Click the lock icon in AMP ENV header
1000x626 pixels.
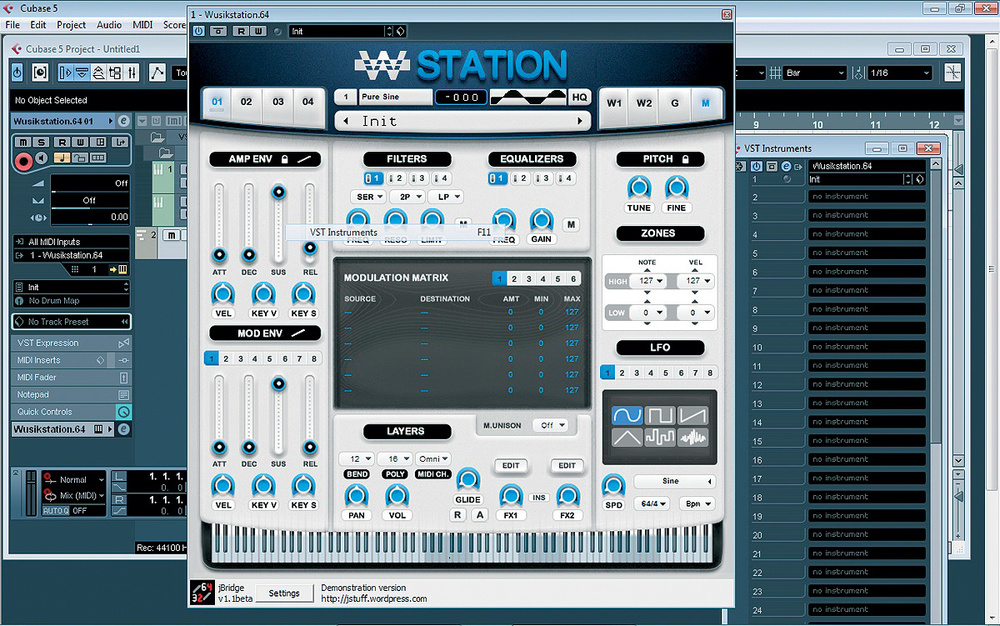(284, 159)
